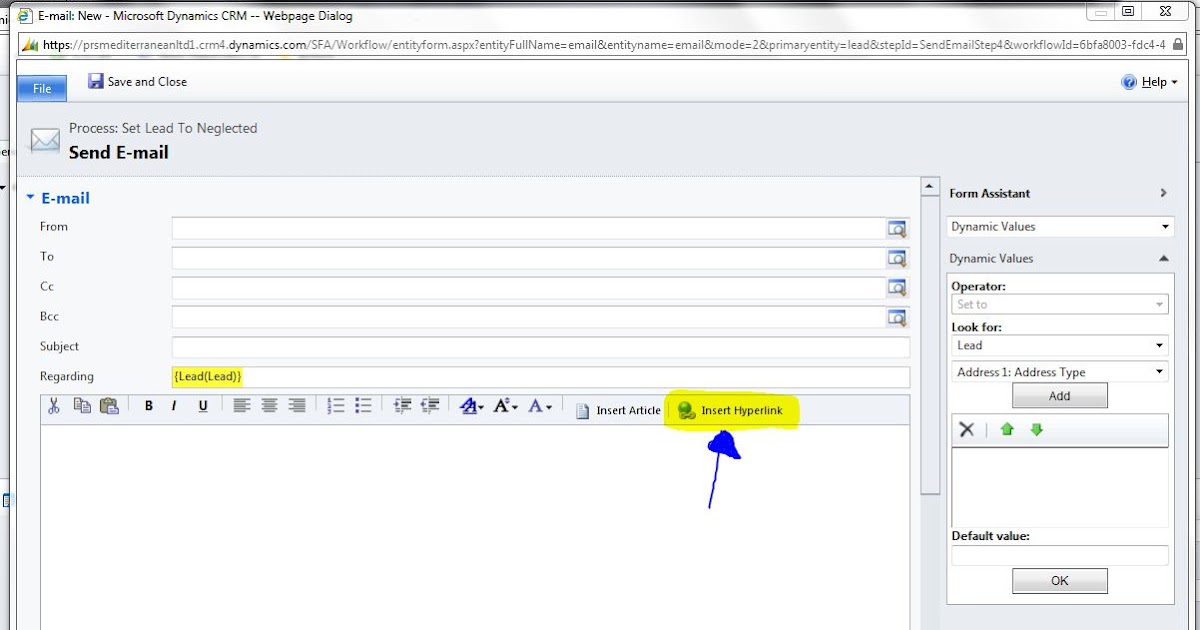This screenshot has width=1200, height=630.
Task: Click the Save and Close disk icon
Action: 96,81
